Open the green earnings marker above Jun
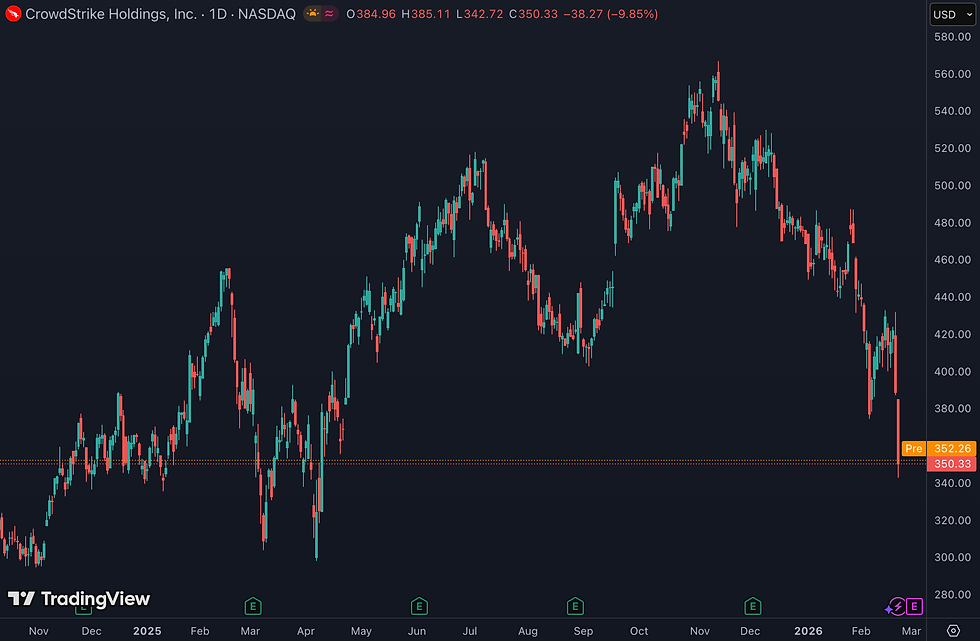The width and height of the screenshot is (980, 641). coord(419,606)
